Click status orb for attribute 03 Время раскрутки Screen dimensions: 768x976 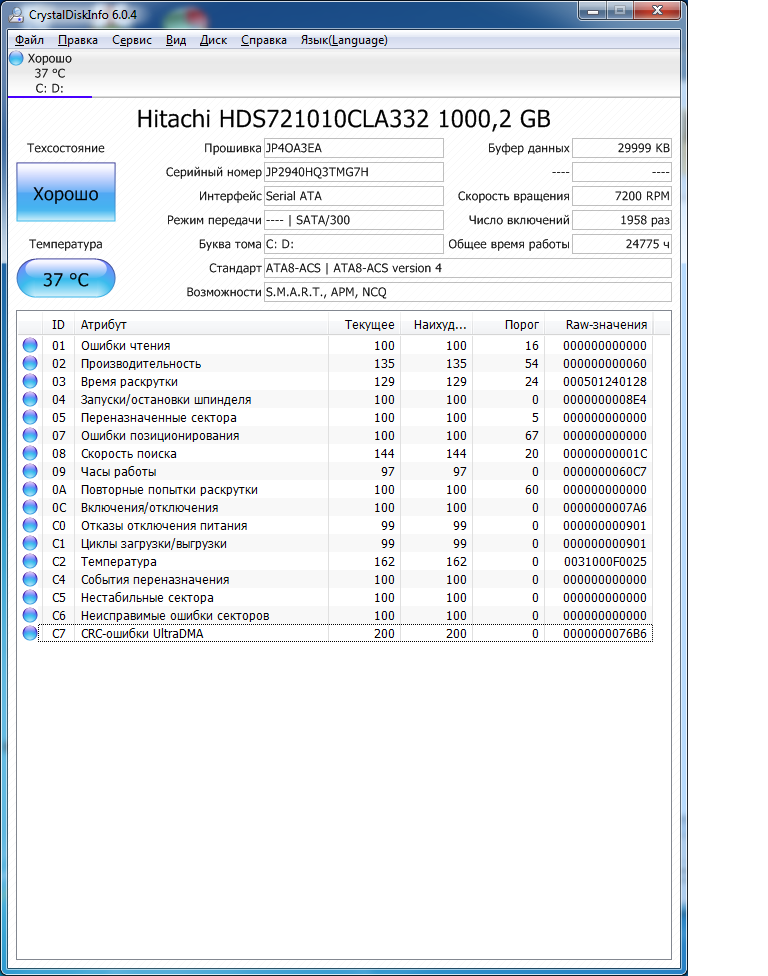point(30,382)
